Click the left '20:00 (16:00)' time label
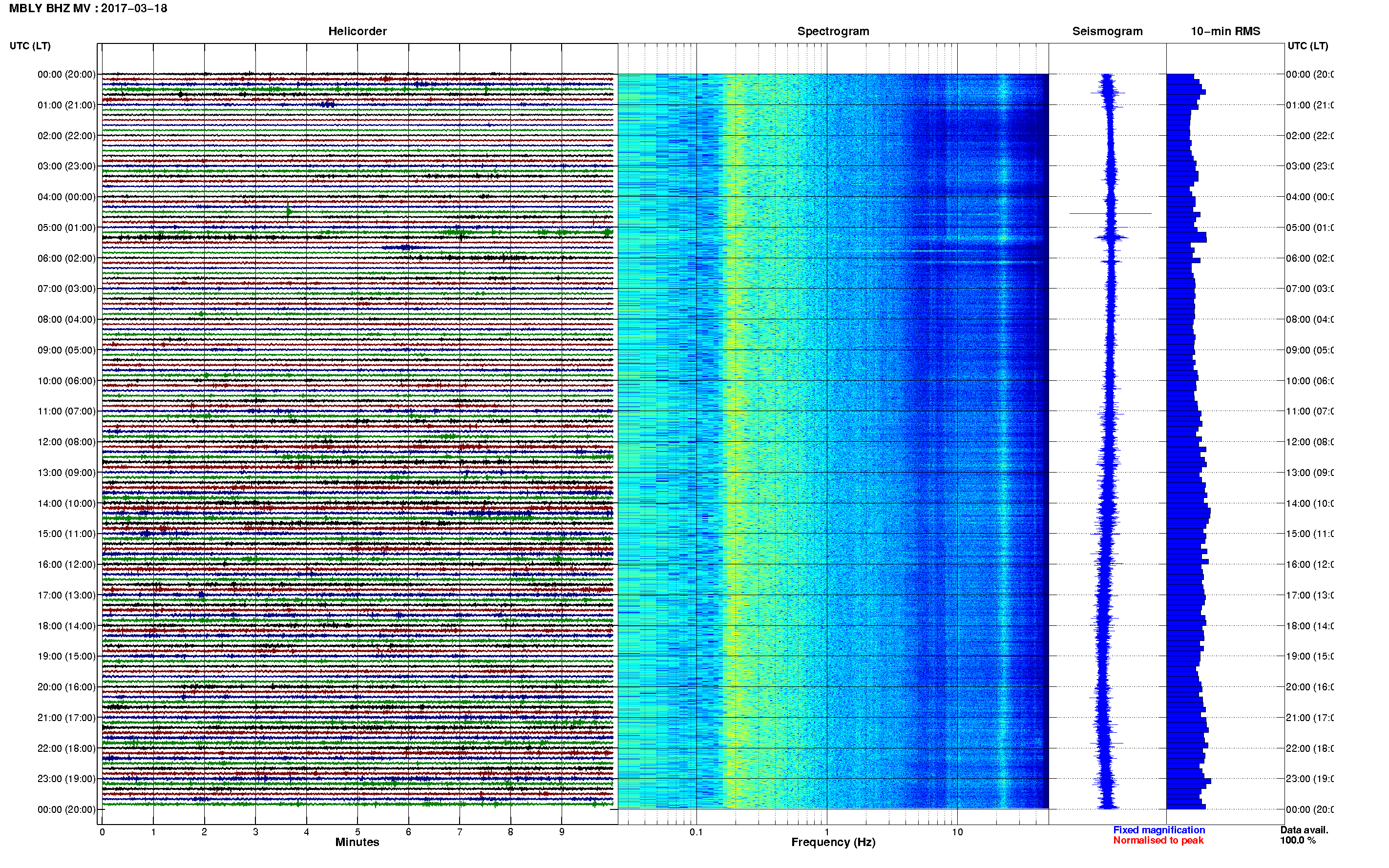 (66, 687)
